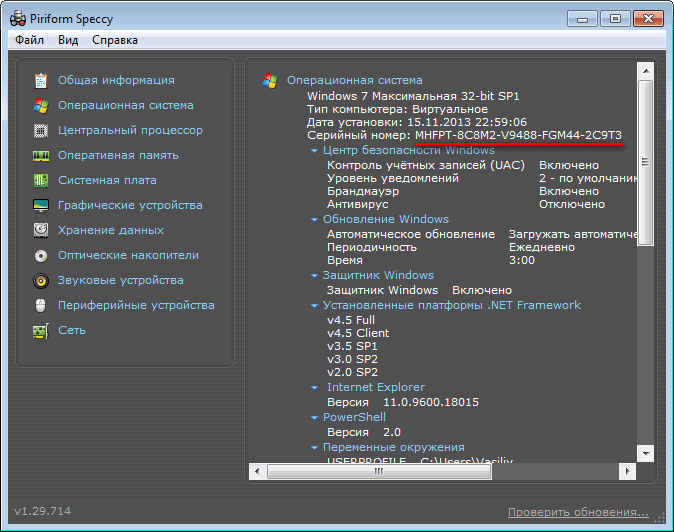
Task: Click the Оптические накопители disc icon
Action: (x=41, y=255)
